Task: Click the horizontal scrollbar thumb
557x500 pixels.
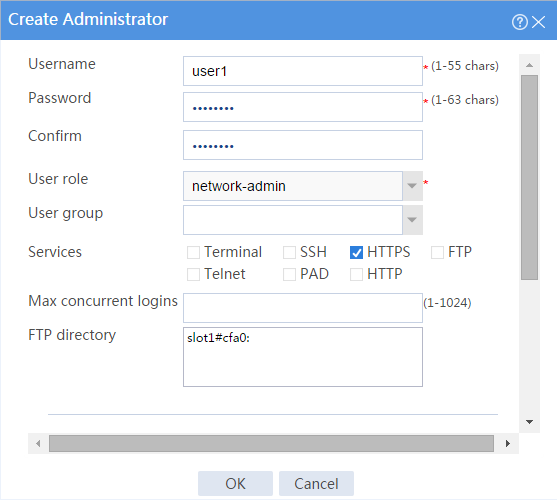Action: point(271,444)
